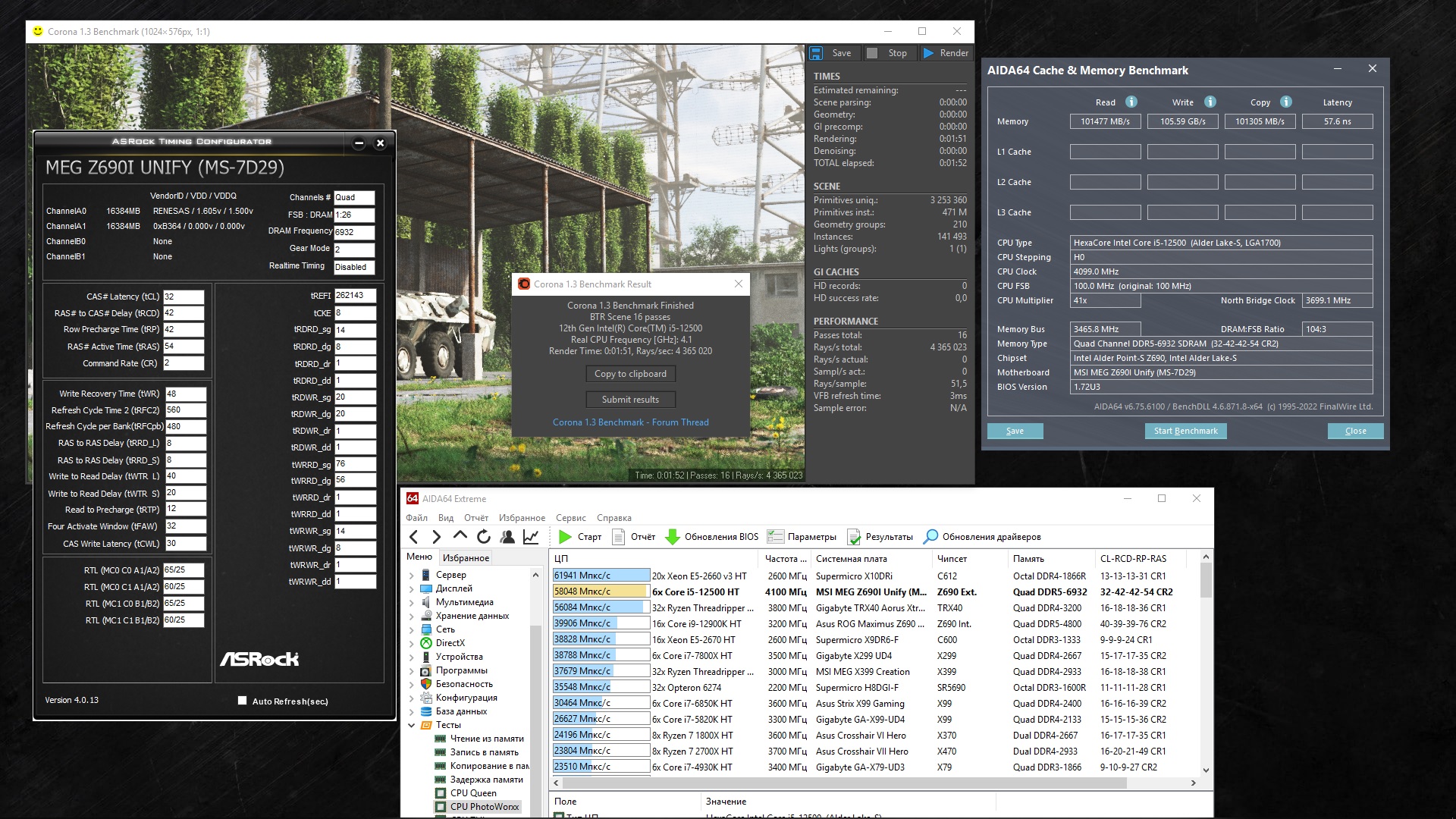1456x819 pixels.
Task: Click the Read info icon in AIDA64 benchmark
Action: coord(1131,102)
